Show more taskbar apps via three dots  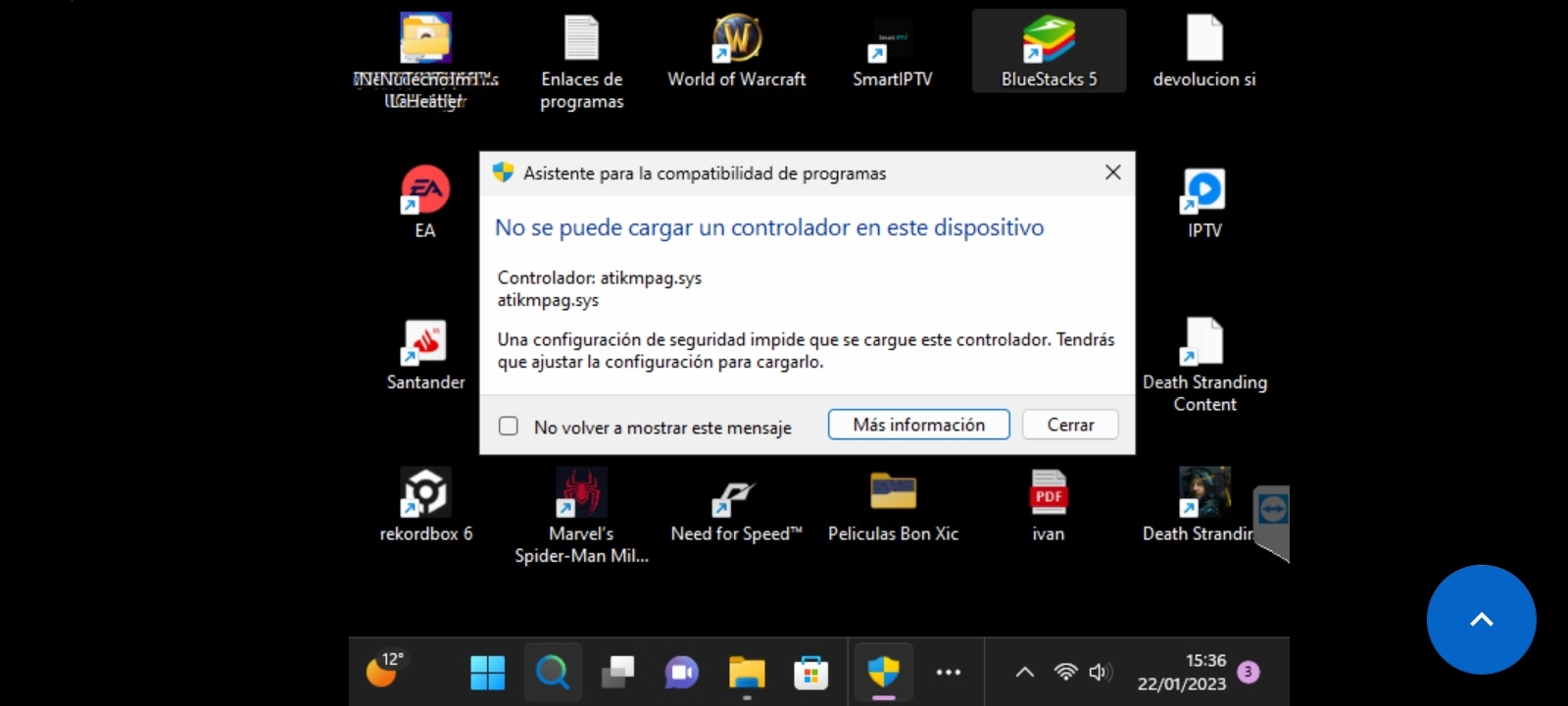pos(948,672)
